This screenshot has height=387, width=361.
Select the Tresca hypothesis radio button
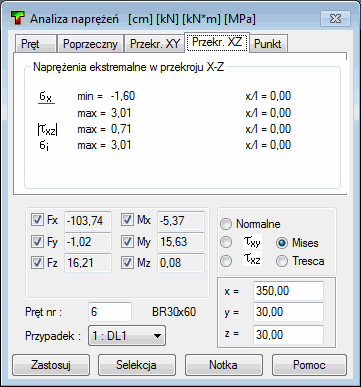point(282,261)
